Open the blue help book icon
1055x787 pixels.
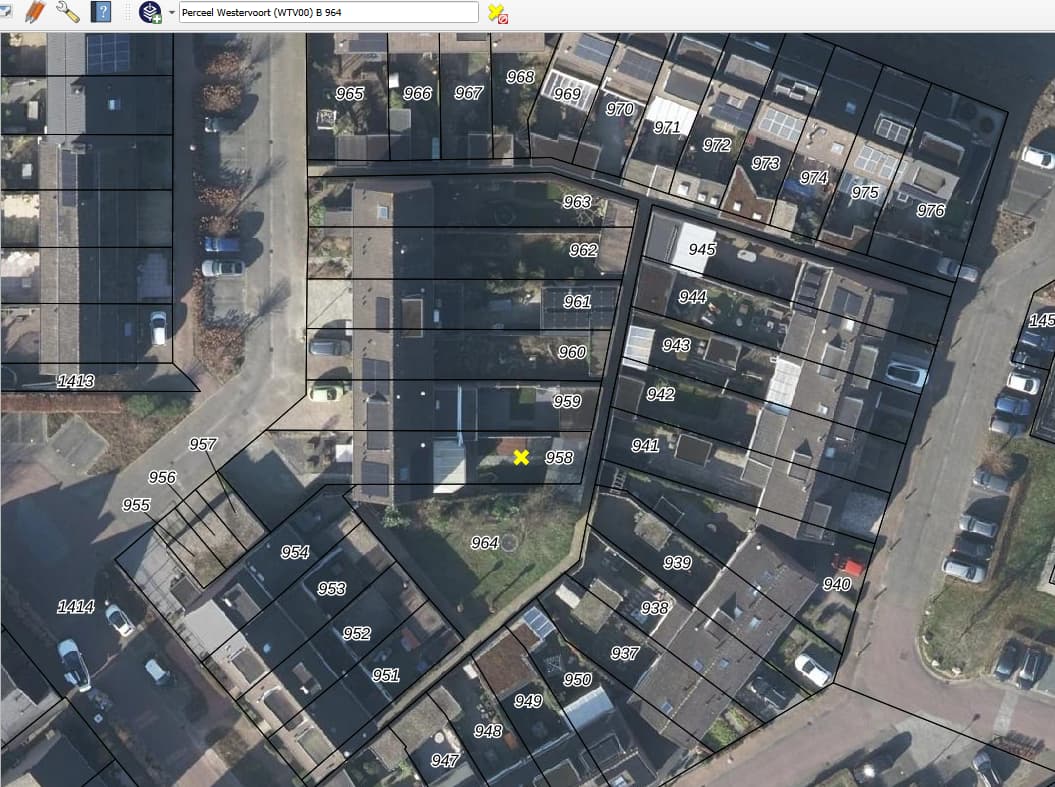(101, 12)
